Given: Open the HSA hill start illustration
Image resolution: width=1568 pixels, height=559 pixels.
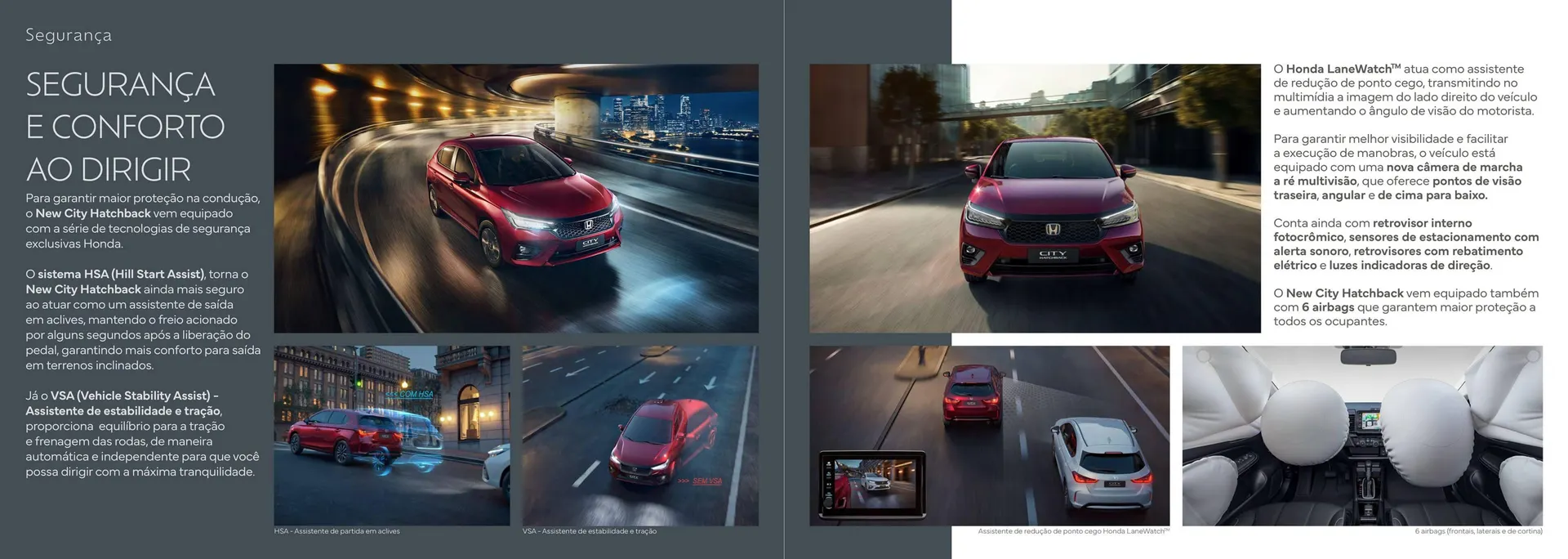Looking at the screenshot, I should (x=392, y=435).
